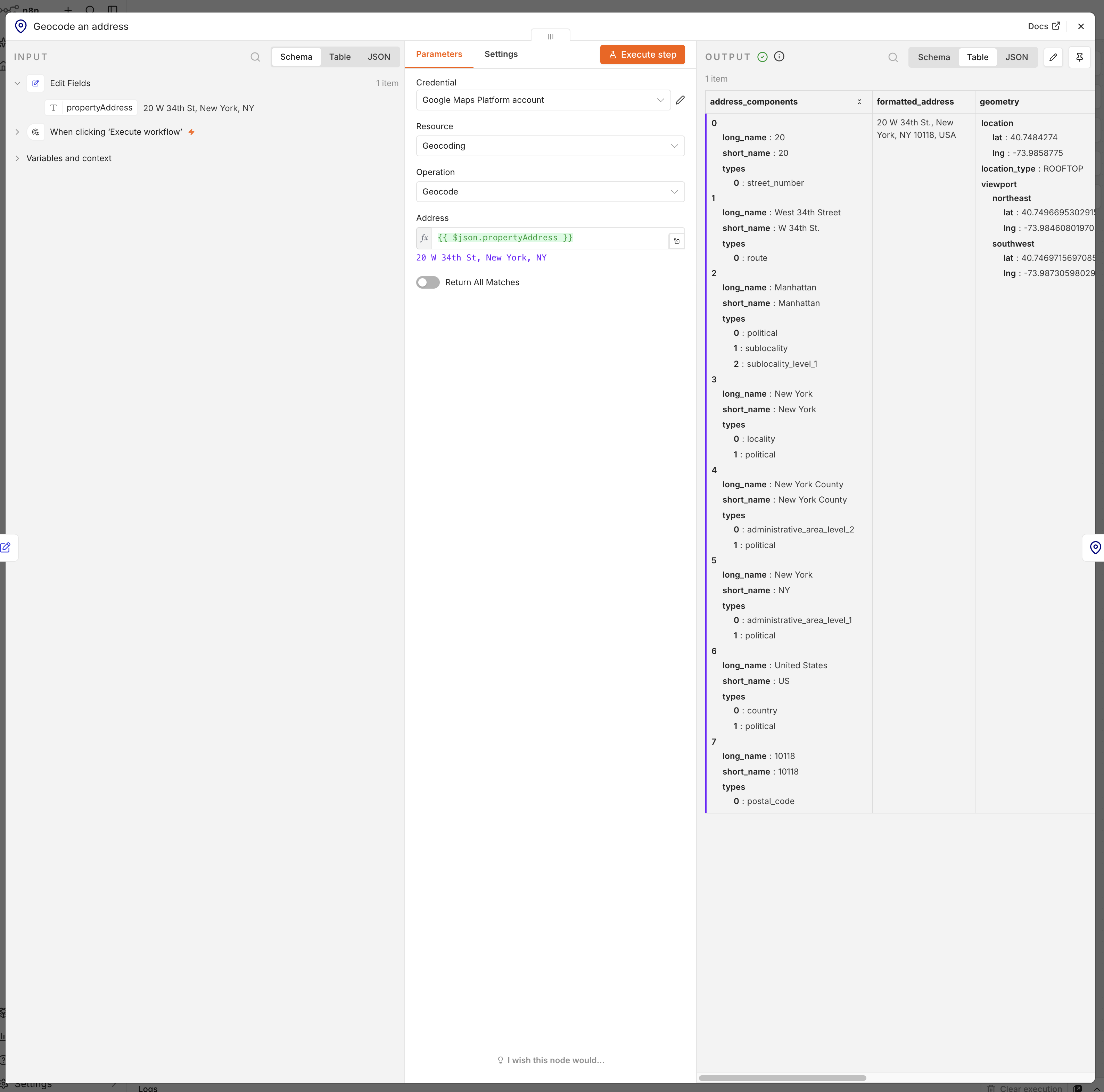
Task: Pin the output data
Action: coord(1079,57)
